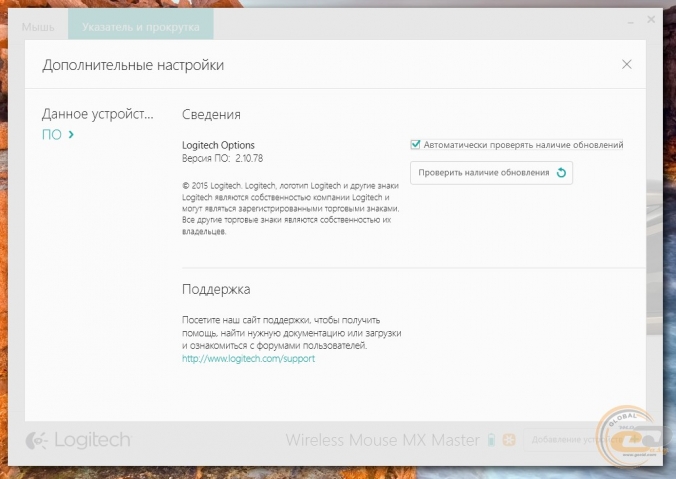Click the Logitech Options product name
The height and width of the screenshot is (479, 676).
pos(218,145)
